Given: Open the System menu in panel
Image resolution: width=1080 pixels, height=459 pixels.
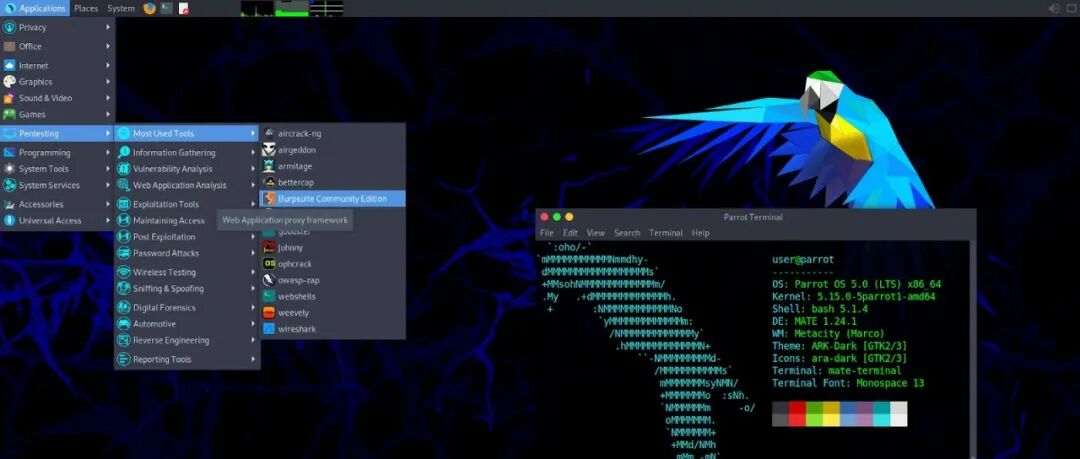Looking at the screenshot, I should (121, 8).
